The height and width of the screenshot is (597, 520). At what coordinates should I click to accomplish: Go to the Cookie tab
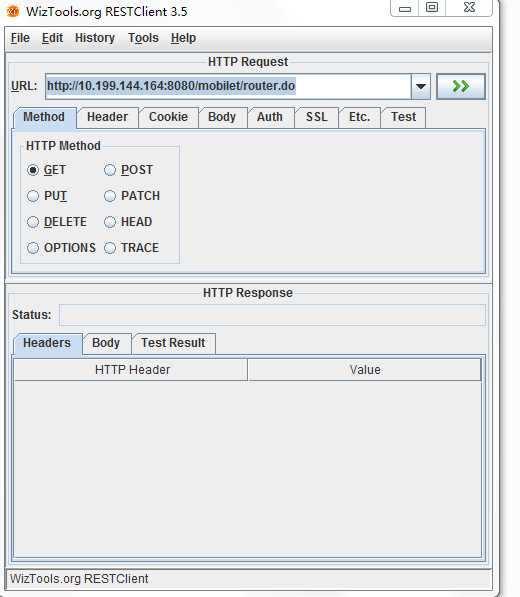point(168,117)
